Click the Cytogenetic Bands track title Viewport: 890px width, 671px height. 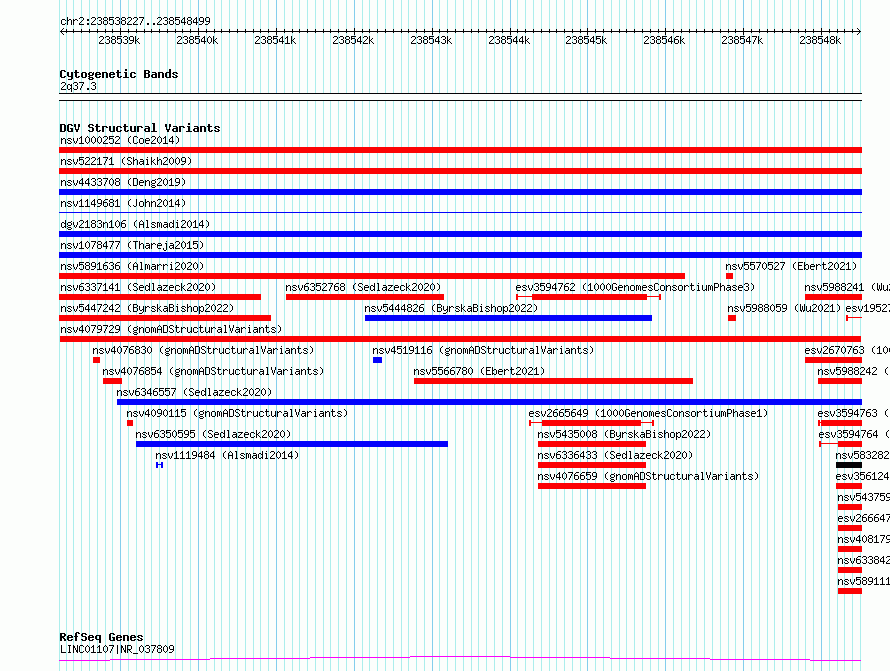(119, 74)
